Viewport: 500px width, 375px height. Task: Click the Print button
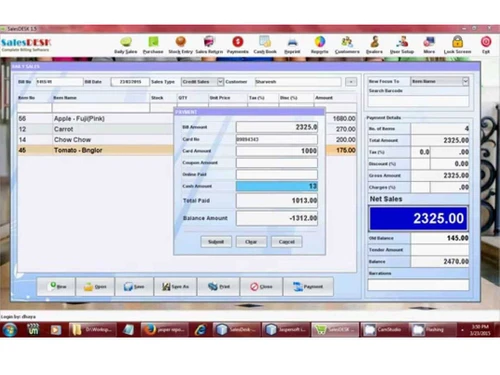(x=218, y=286)
